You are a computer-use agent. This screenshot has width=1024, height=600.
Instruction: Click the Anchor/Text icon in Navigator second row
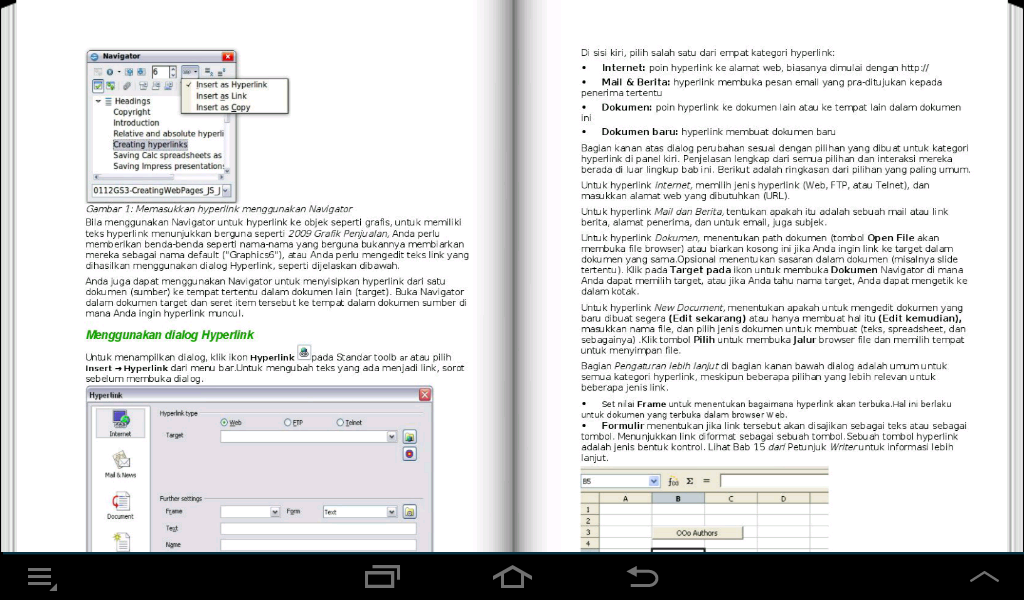tap(168, 86)
